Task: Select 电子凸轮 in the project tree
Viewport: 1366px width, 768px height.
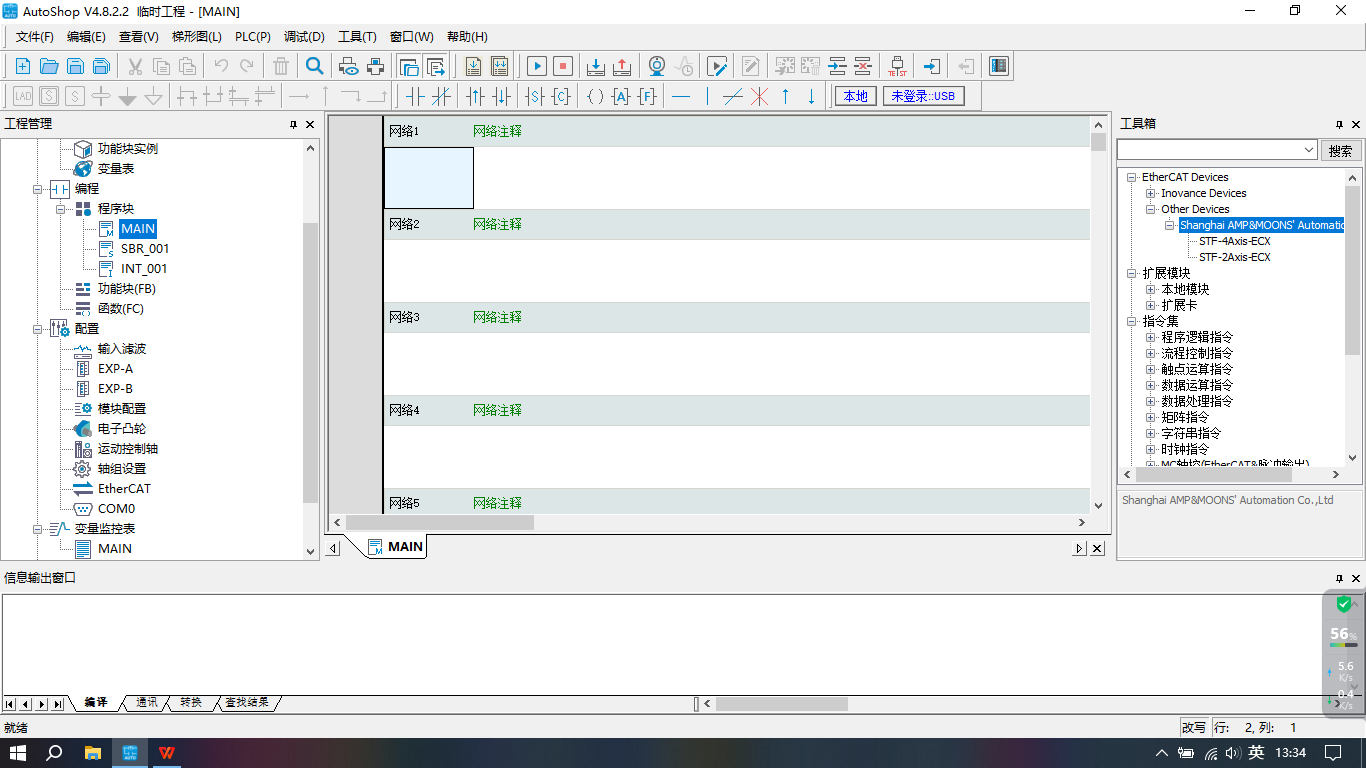Action: tap(122, 429)
